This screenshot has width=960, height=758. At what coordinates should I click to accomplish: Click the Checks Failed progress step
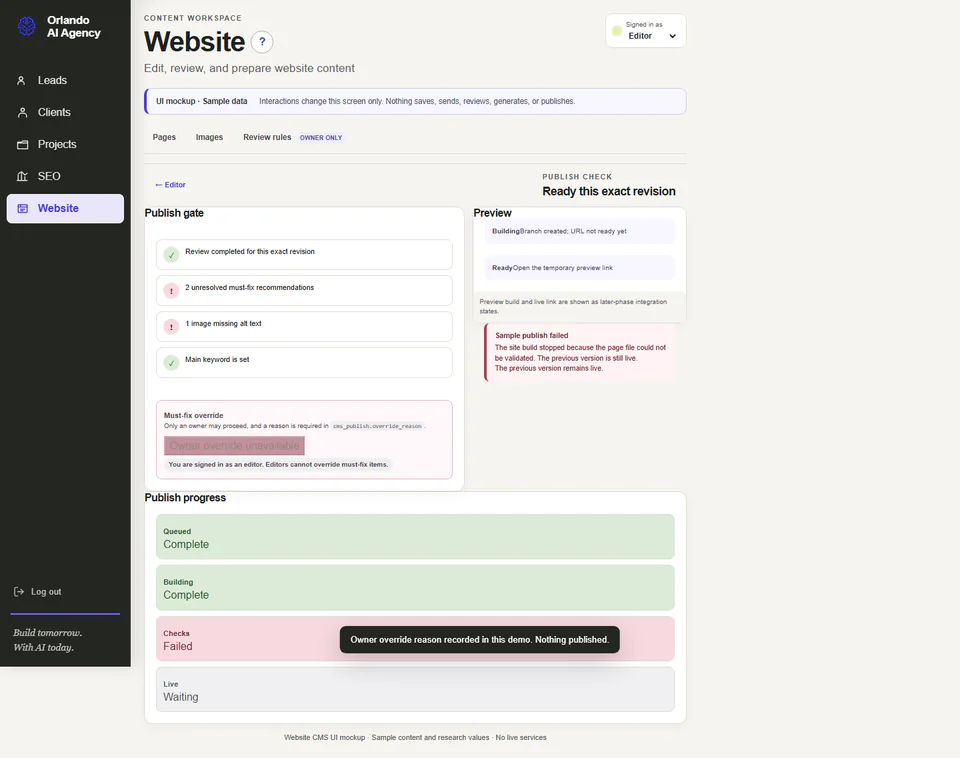[x=415, y=639]
